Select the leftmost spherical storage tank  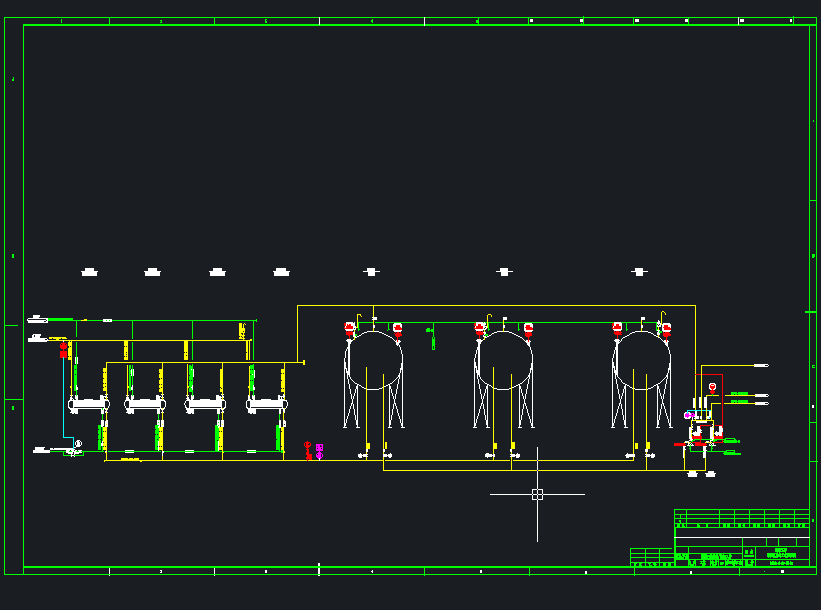click(373, 361)
